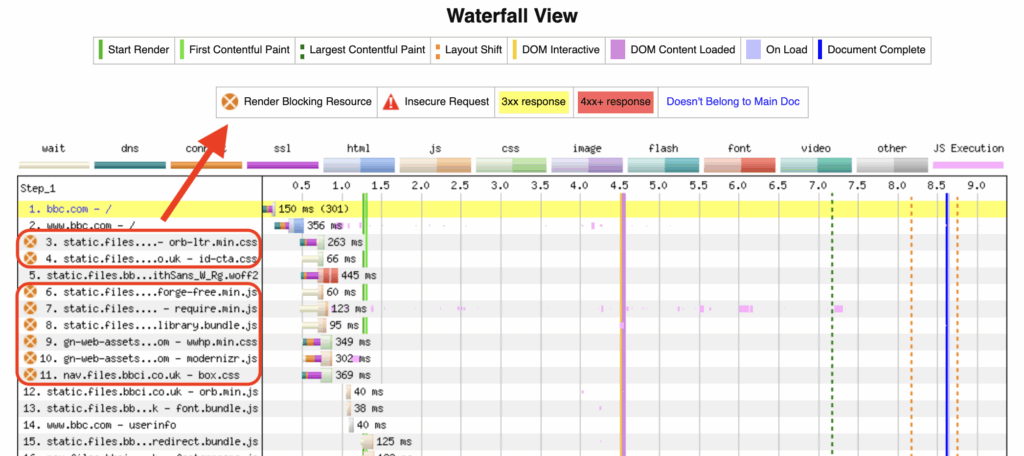Image resolution: width=1024 pixels, height=456 pixels.
Task: Click render-blocking icon beside wwhp.min.css
Action: 29,342
